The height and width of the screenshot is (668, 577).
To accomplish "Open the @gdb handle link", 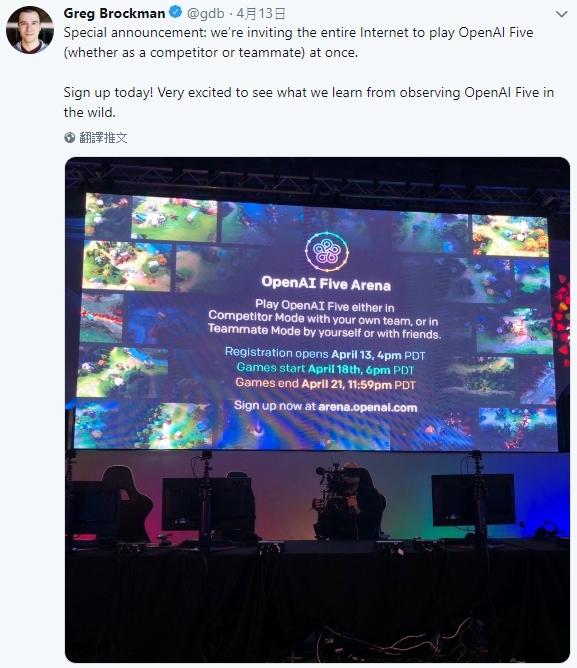I will pyautogui.click(x=206, y=14).
